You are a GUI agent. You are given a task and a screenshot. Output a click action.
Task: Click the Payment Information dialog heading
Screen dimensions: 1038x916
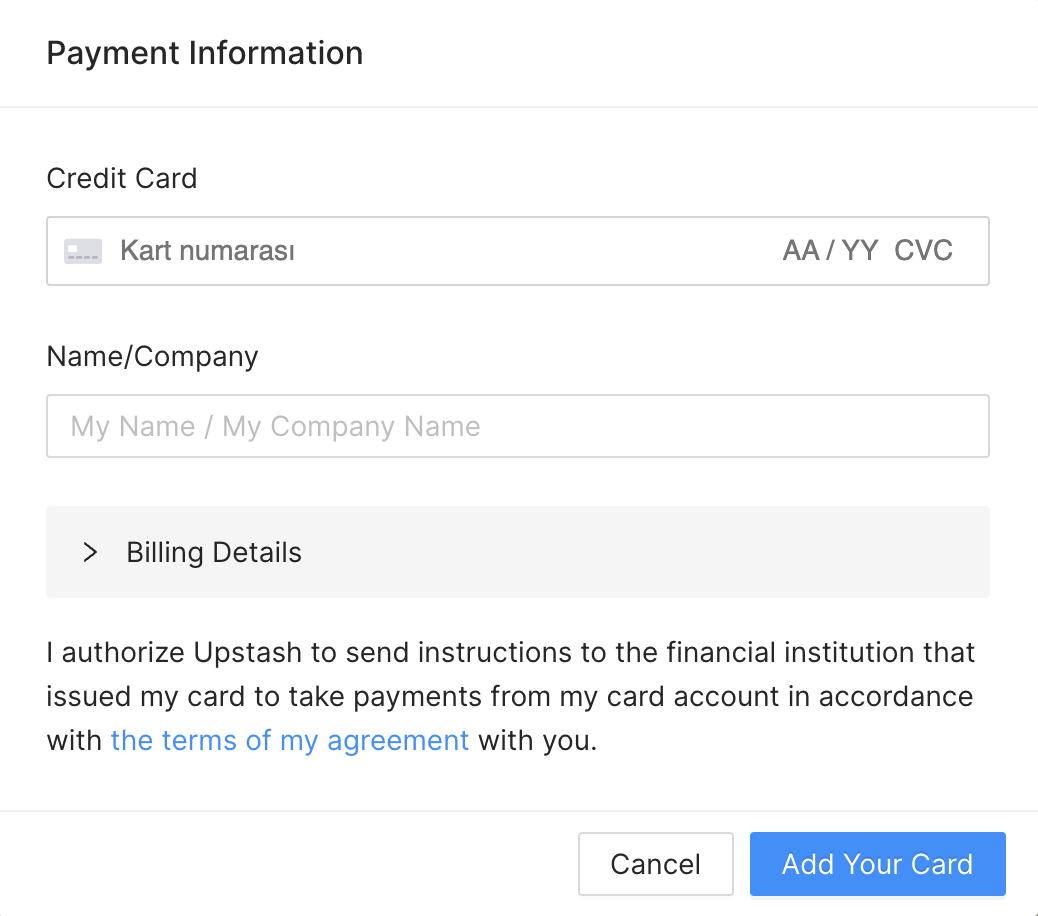click(x=205, y=53)
